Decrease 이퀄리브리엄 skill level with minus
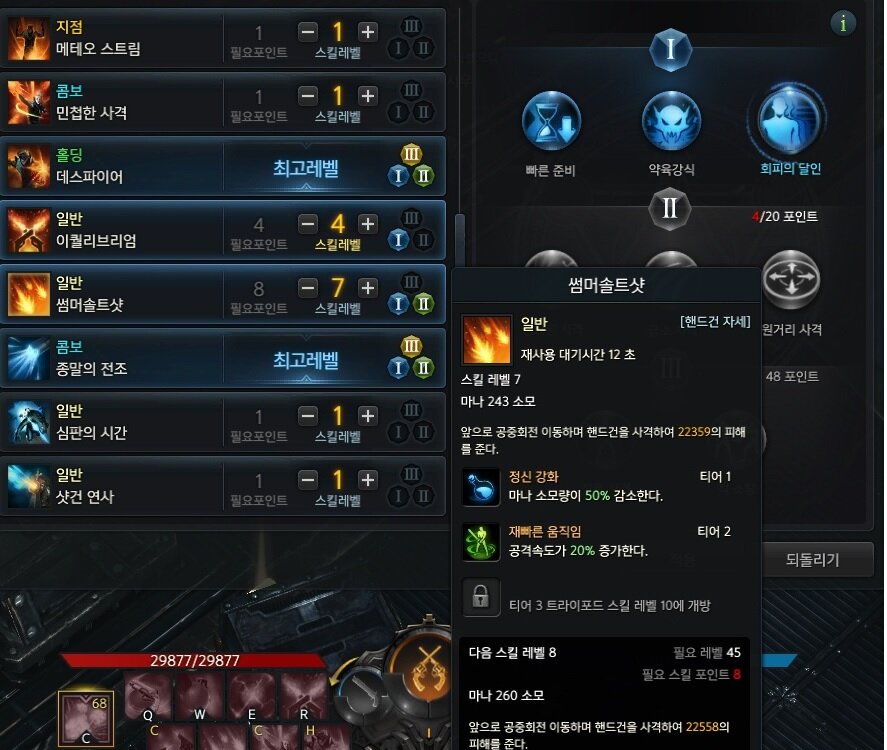The height and width of the screenshot is (750, 887). tap(308, 224)
